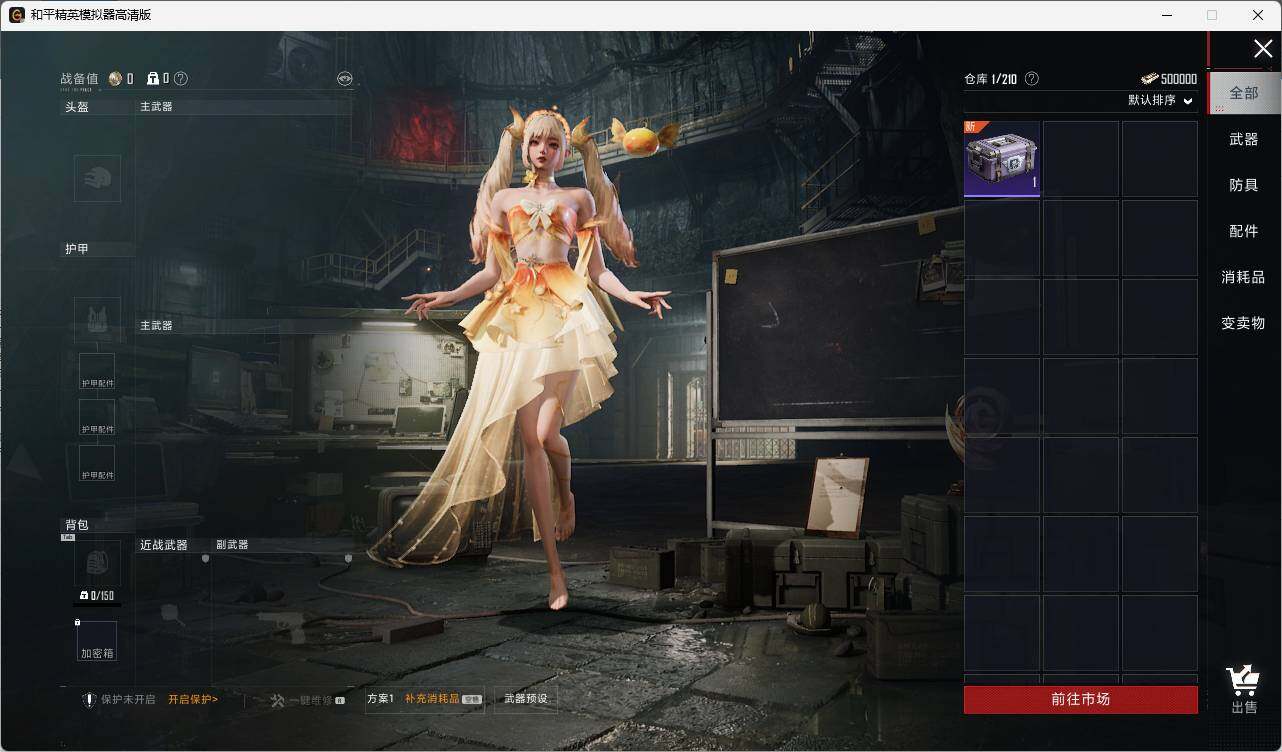Click the 保护未开启 shield icon

pos(89,700)
